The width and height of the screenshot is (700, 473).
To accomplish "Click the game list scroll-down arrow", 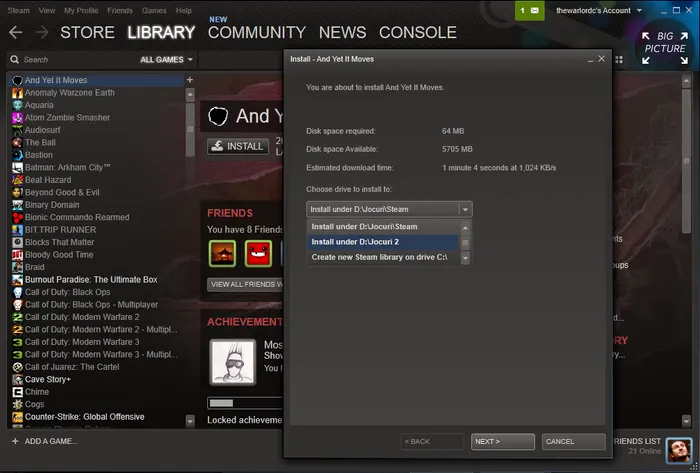I will coord(190,421).
